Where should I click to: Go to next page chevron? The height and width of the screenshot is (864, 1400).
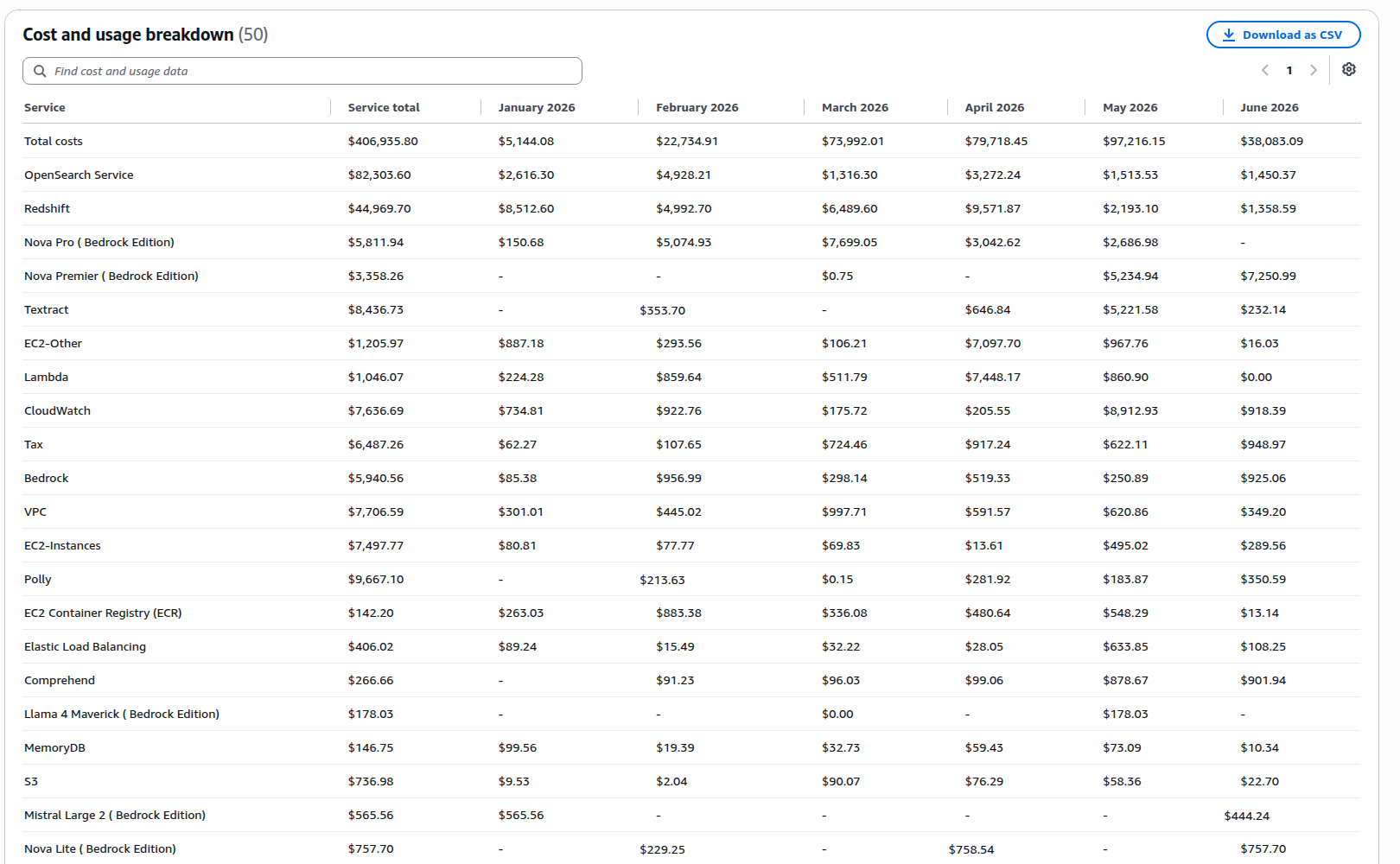tap(1314, 70)
